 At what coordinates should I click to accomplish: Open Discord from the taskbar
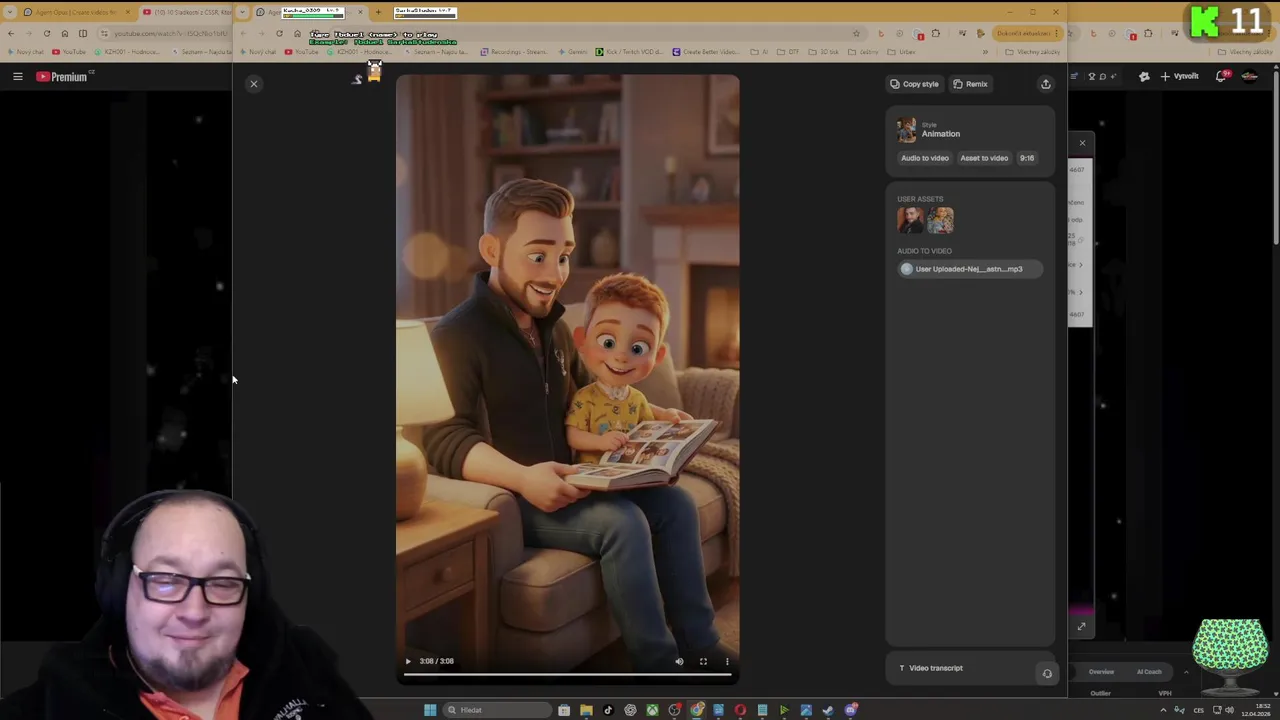coord(850,710)
